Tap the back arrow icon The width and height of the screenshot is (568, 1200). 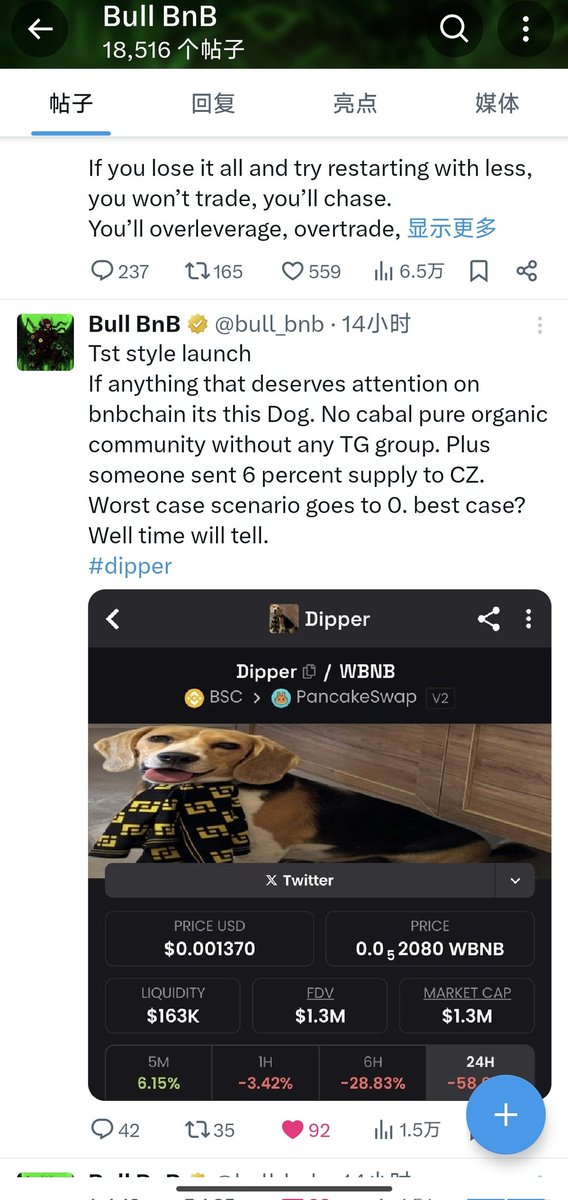40,30
